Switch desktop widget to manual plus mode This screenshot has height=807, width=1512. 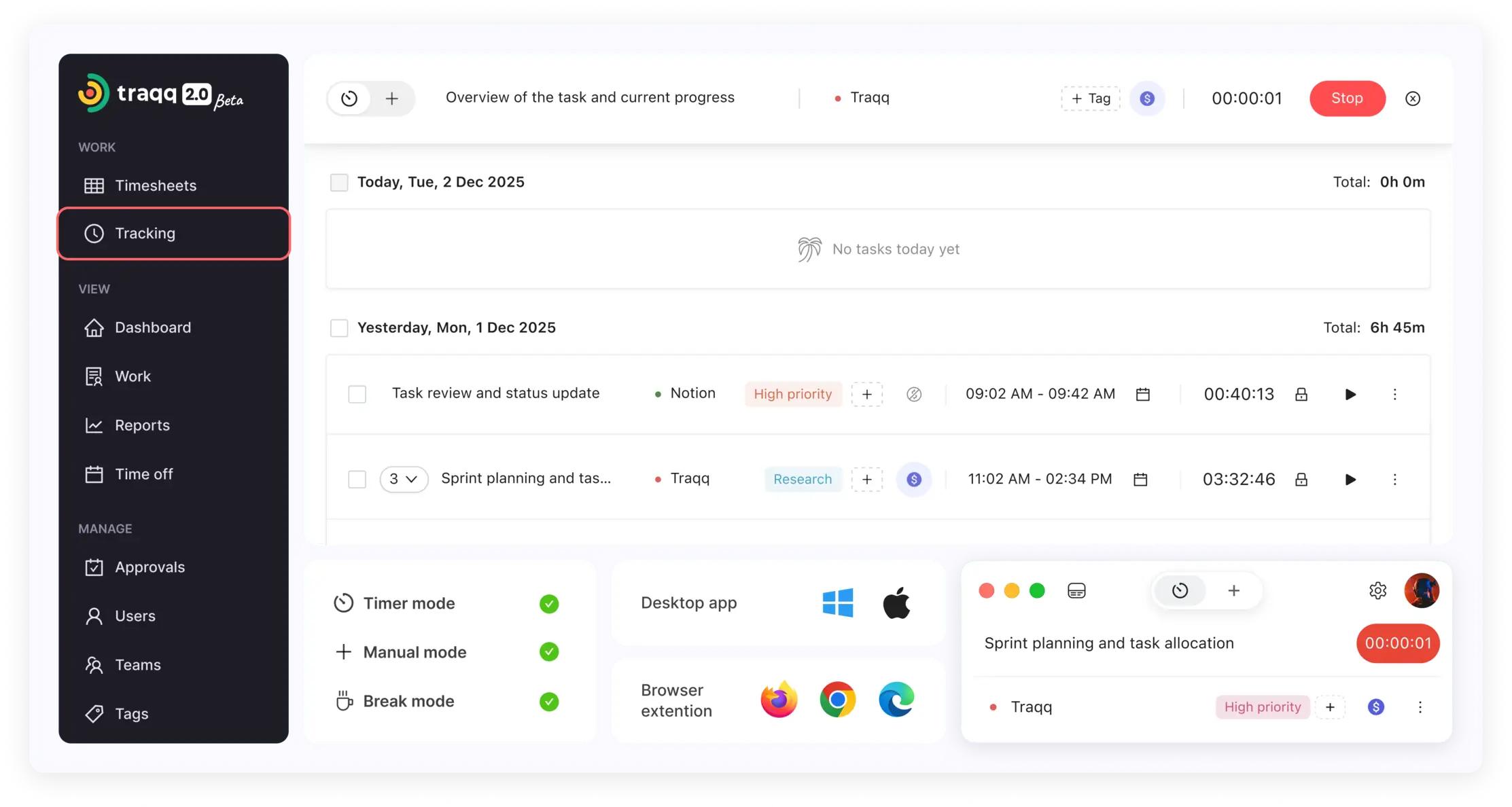pyautogui.click(x=1233, y=591)
